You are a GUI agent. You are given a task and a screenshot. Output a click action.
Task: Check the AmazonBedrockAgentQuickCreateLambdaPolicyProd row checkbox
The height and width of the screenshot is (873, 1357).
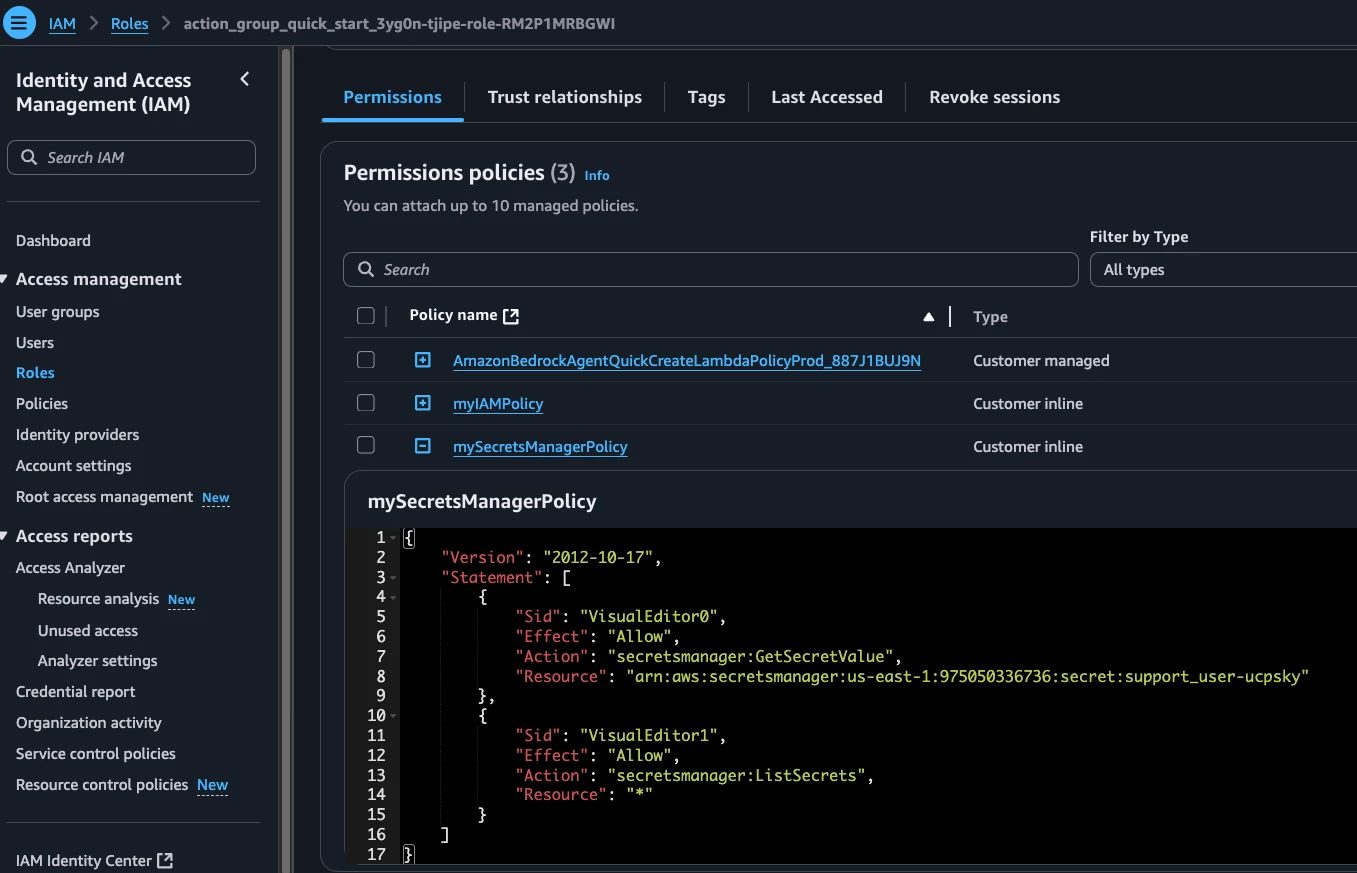366,360
